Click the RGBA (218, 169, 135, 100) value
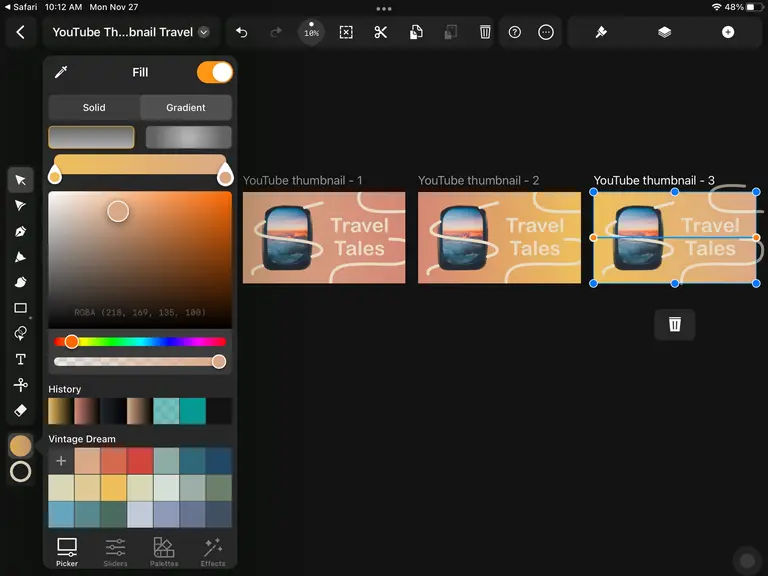 (x=140, y=312)
